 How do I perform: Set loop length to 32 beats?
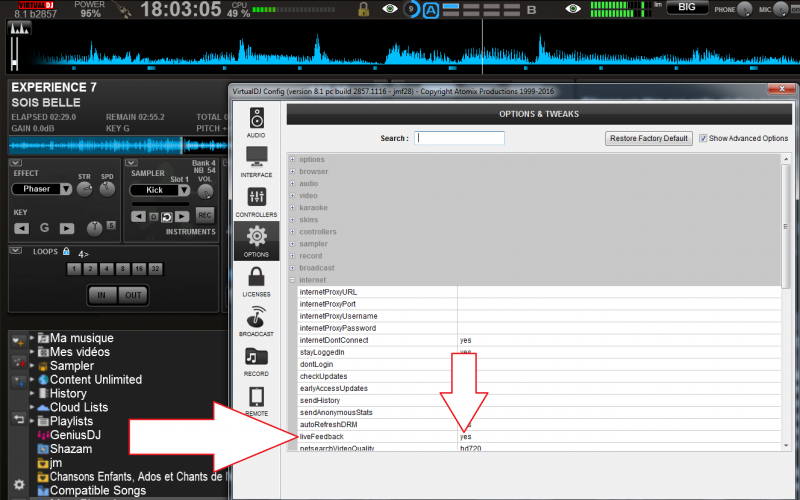pos(155,269)
